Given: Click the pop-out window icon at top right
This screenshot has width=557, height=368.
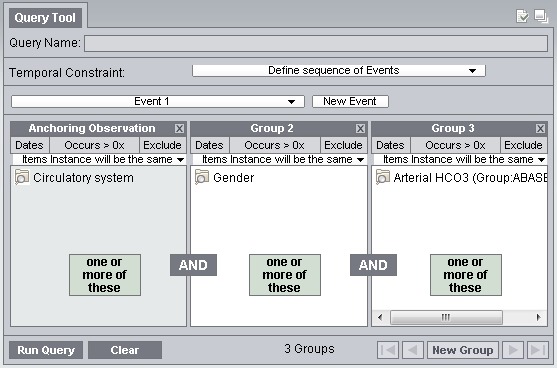Looking at the screenshot, I should [541, 16].
